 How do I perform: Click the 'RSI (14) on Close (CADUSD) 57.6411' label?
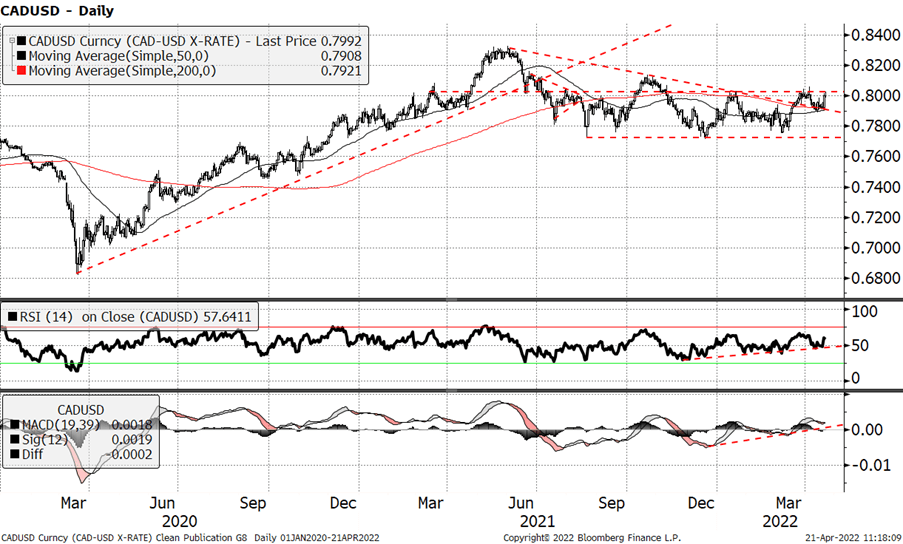pos(135,317)
